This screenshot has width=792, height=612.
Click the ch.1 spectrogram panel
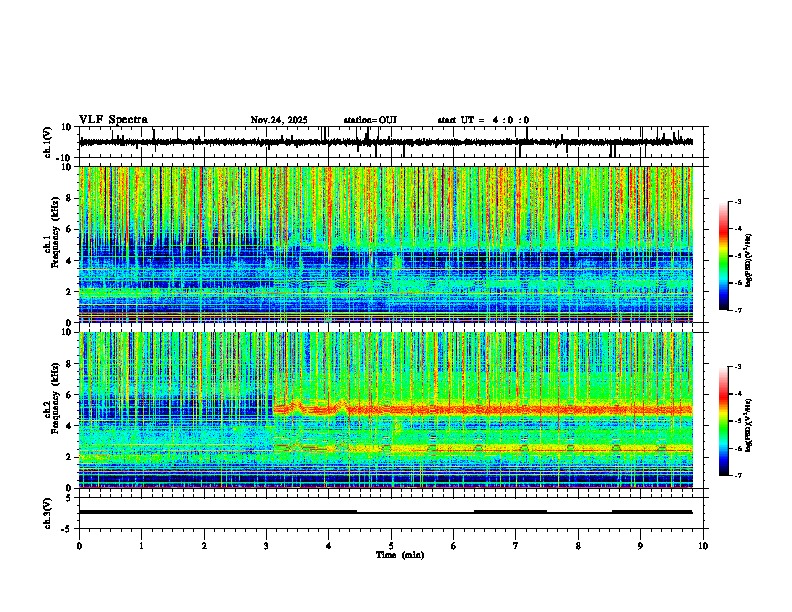coord(385,244)
